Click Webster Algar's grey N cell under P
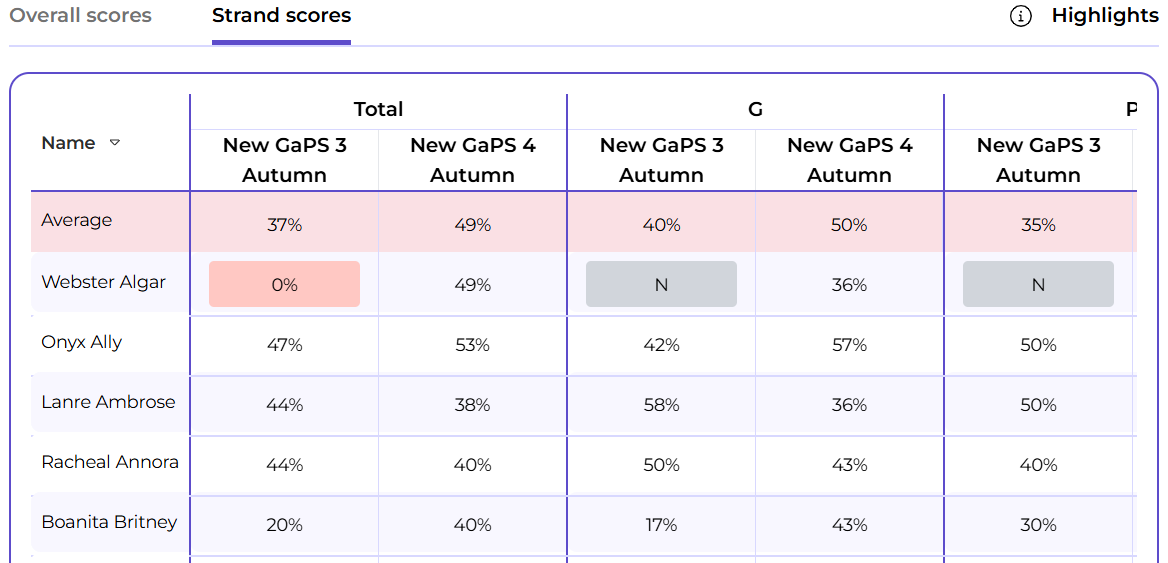Image resolution: width=1168 pixels, height=563 pixels. [1038, 285]
